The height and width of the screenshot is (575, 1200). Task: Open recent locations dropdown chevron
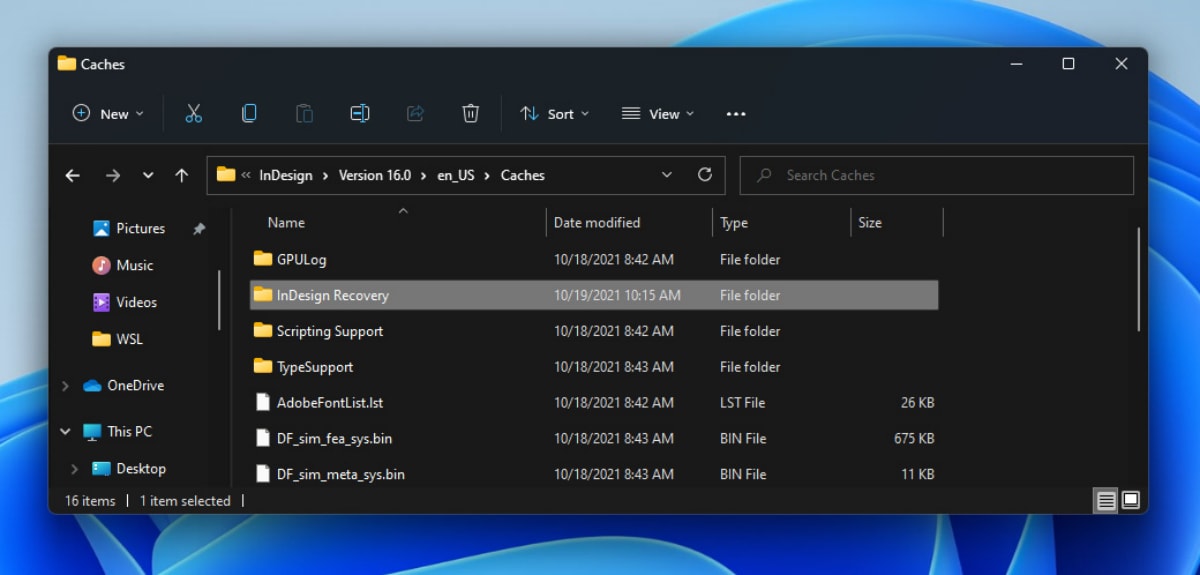[x=148, y=175]
